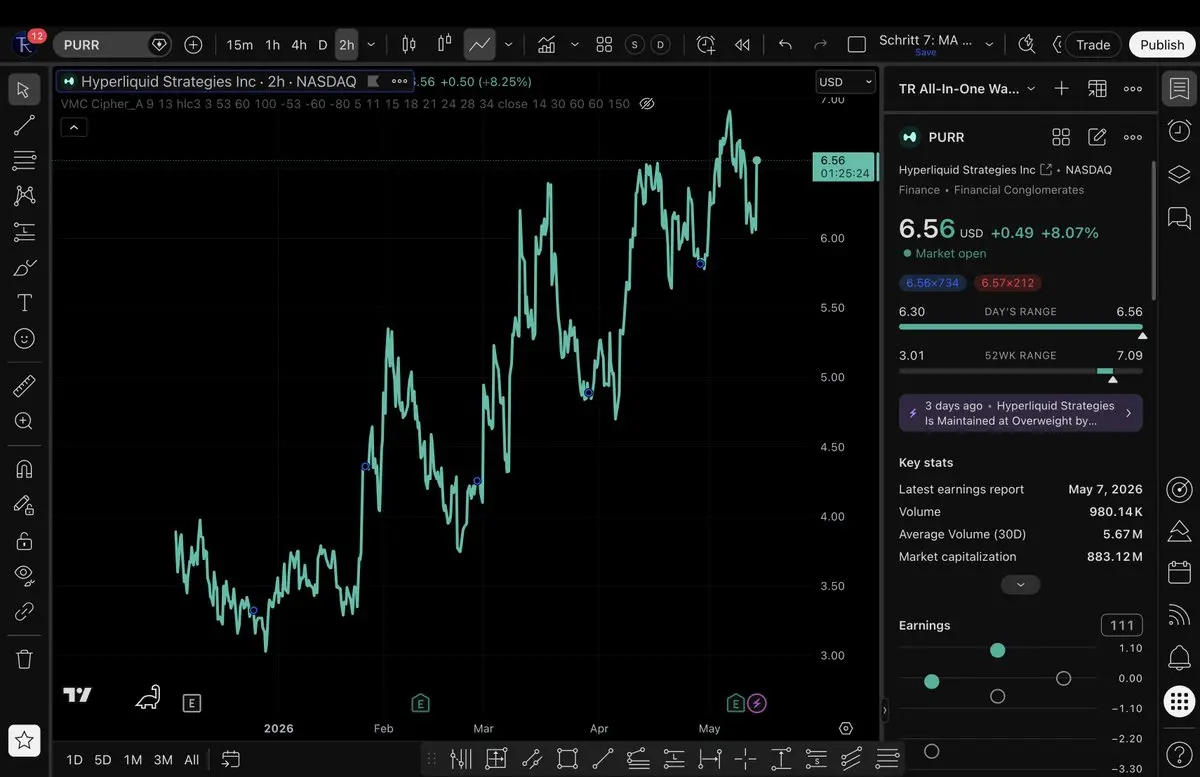Screen dimensions: 1200x777
Task: Choose the line chart style icon
Action: (x=480, y=45)
